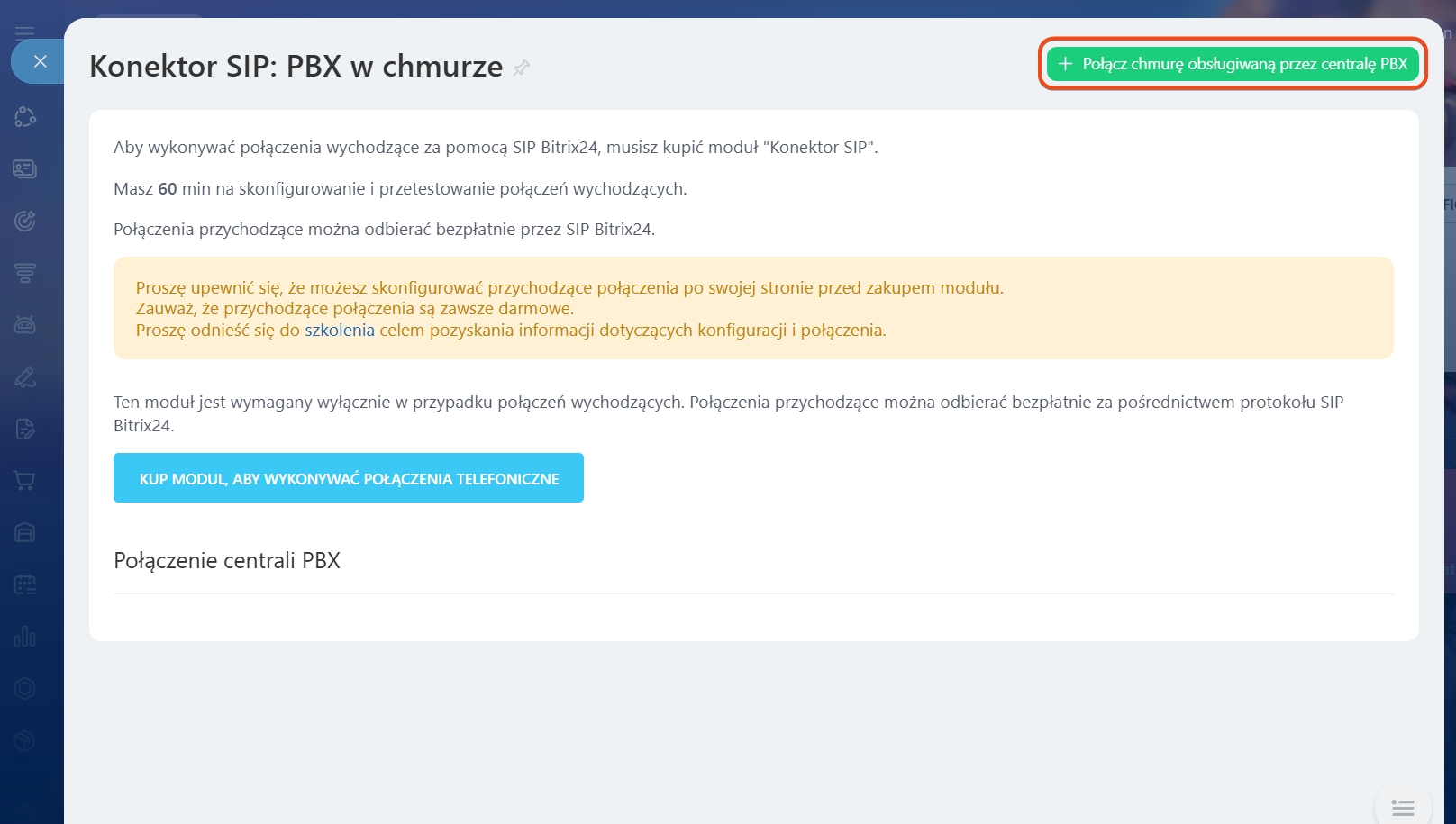Open the hexagon sidebar icon
1456x824 pixels.
click(x=25, y=689)
